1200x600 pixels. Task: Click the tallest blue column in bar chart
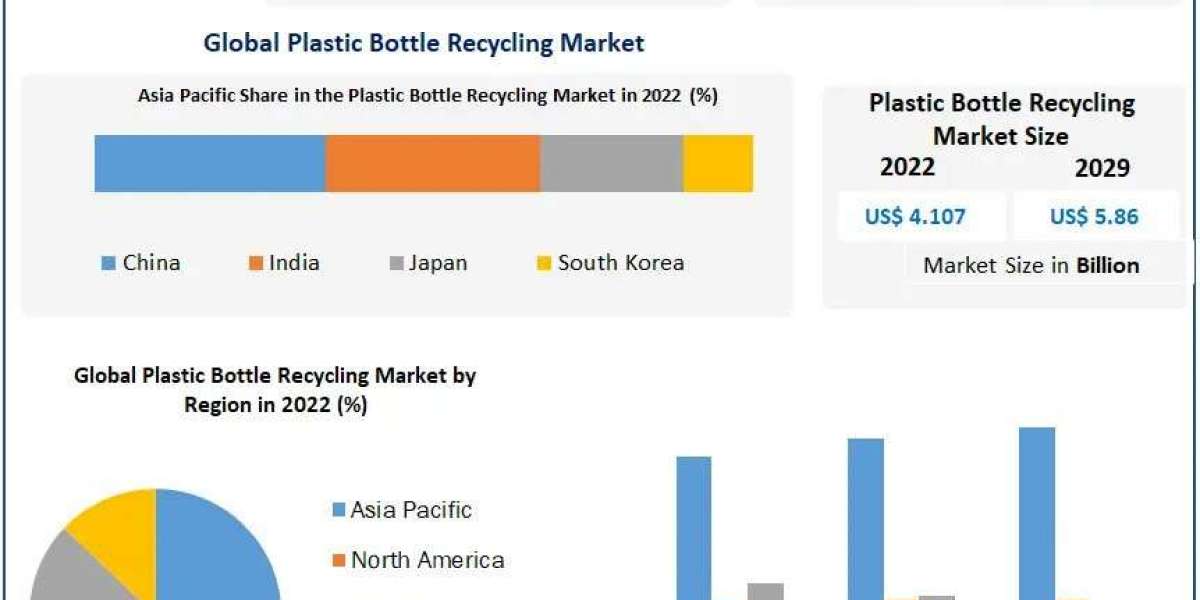pos(1037,513)
